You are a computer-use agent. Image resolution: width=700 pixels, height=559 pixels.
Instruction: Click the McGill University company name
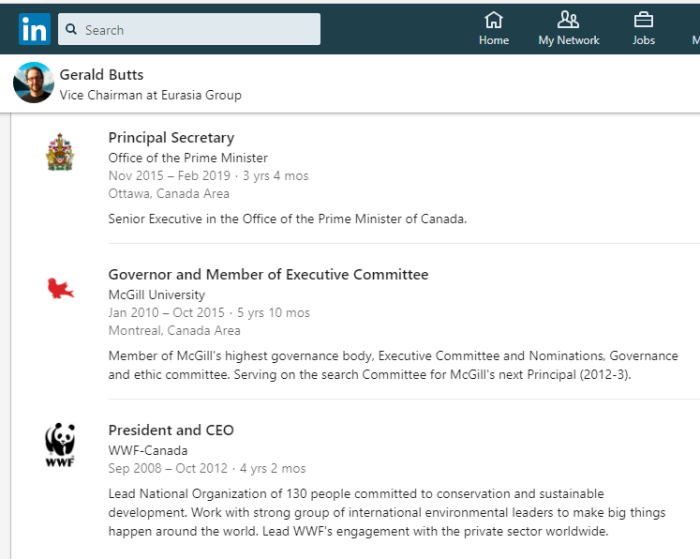(157, 295)
